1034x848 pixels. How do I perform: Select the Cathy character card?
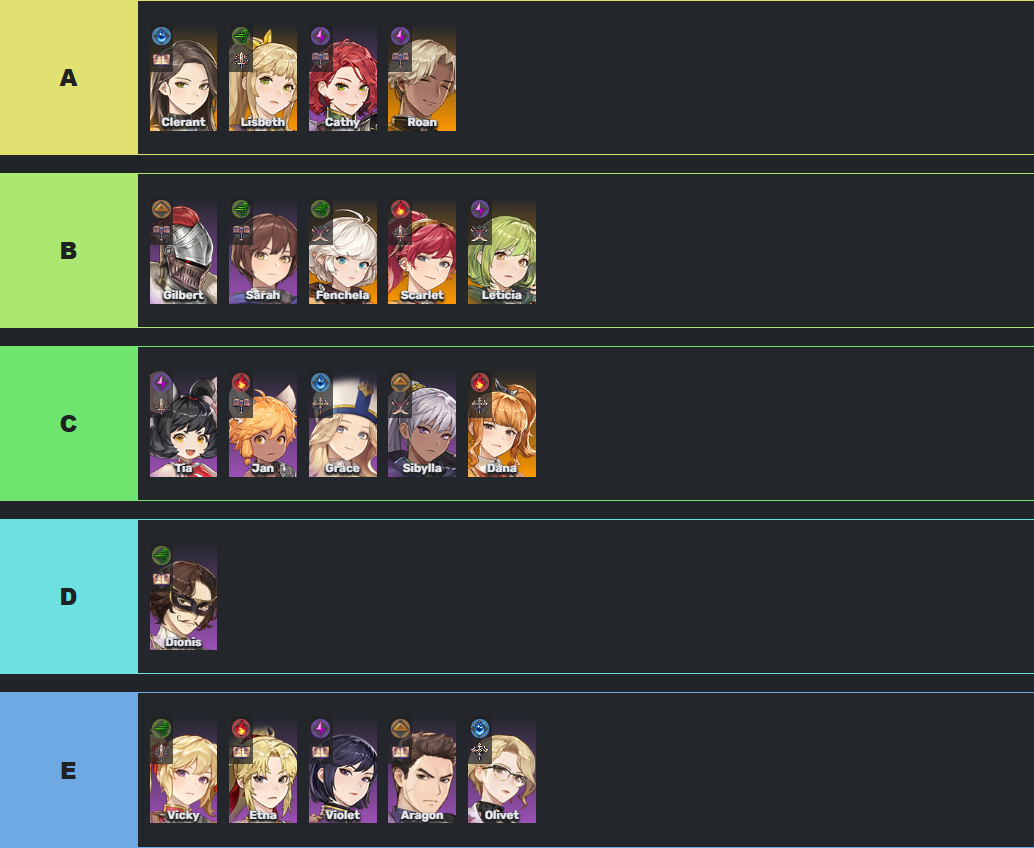click(x=342, y=78)
